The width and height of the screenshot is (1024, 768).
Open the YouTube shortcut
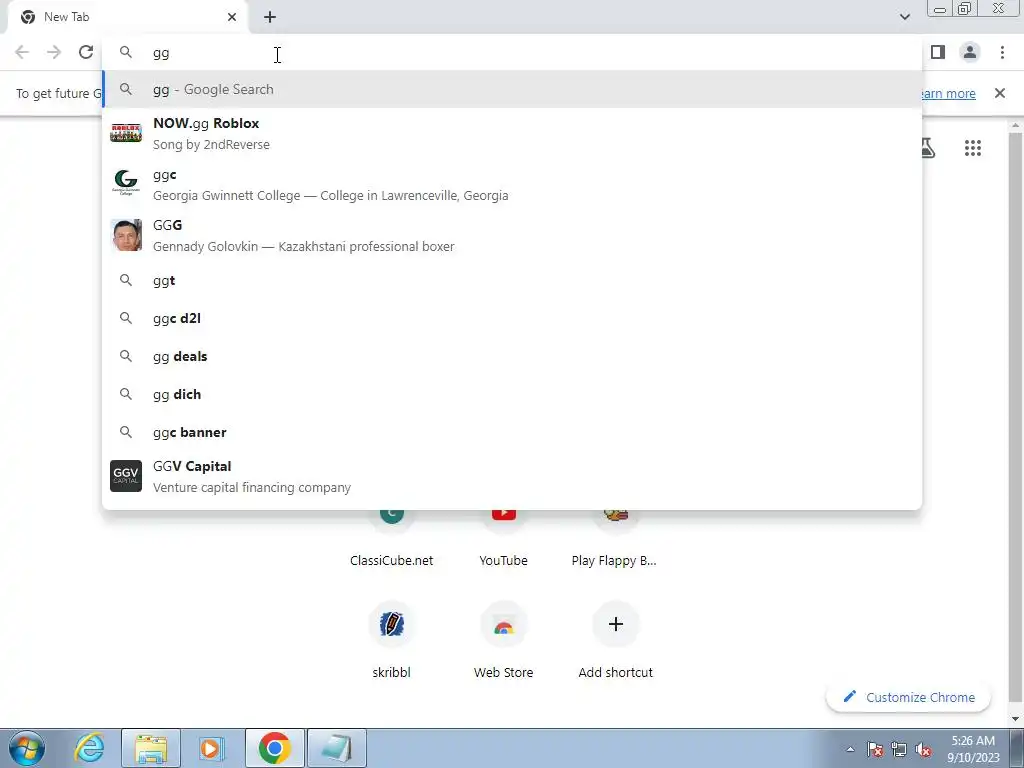(504, 537)
